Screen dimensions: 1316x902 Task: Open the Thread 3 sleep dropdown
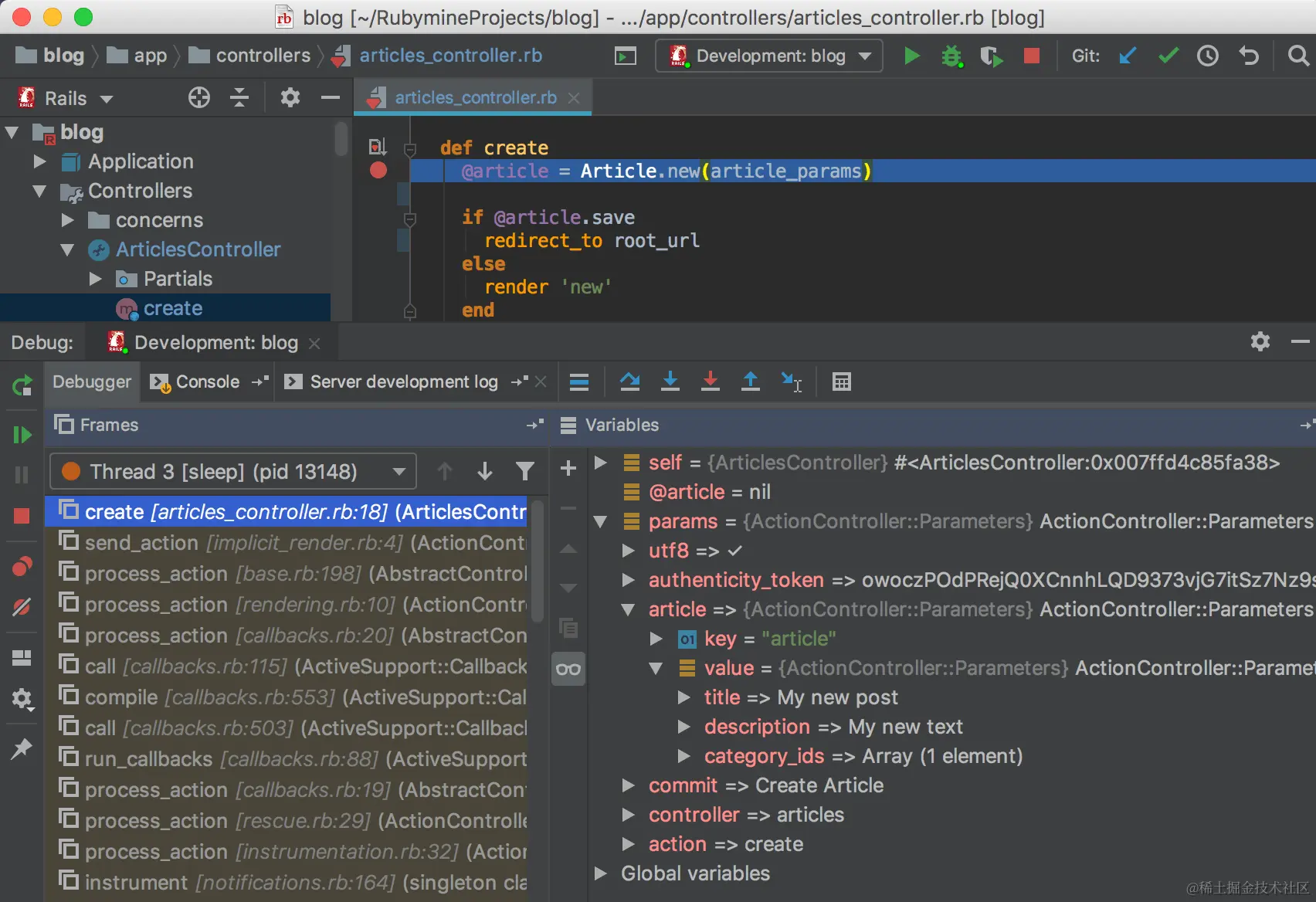pos(233,471)
